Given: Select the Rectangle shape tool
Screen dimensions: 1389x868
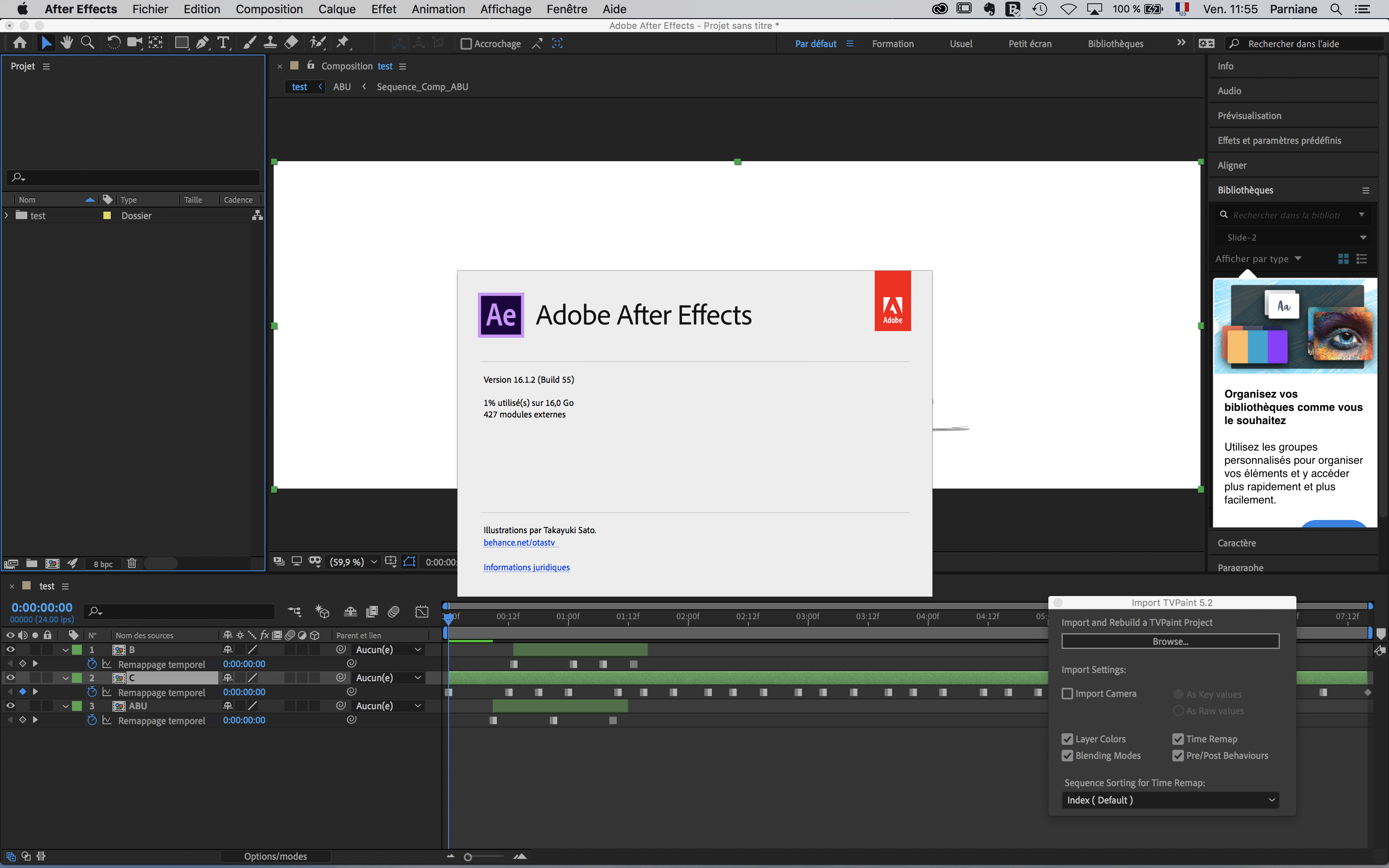Looking at the screenshot, I should point(181,43).
